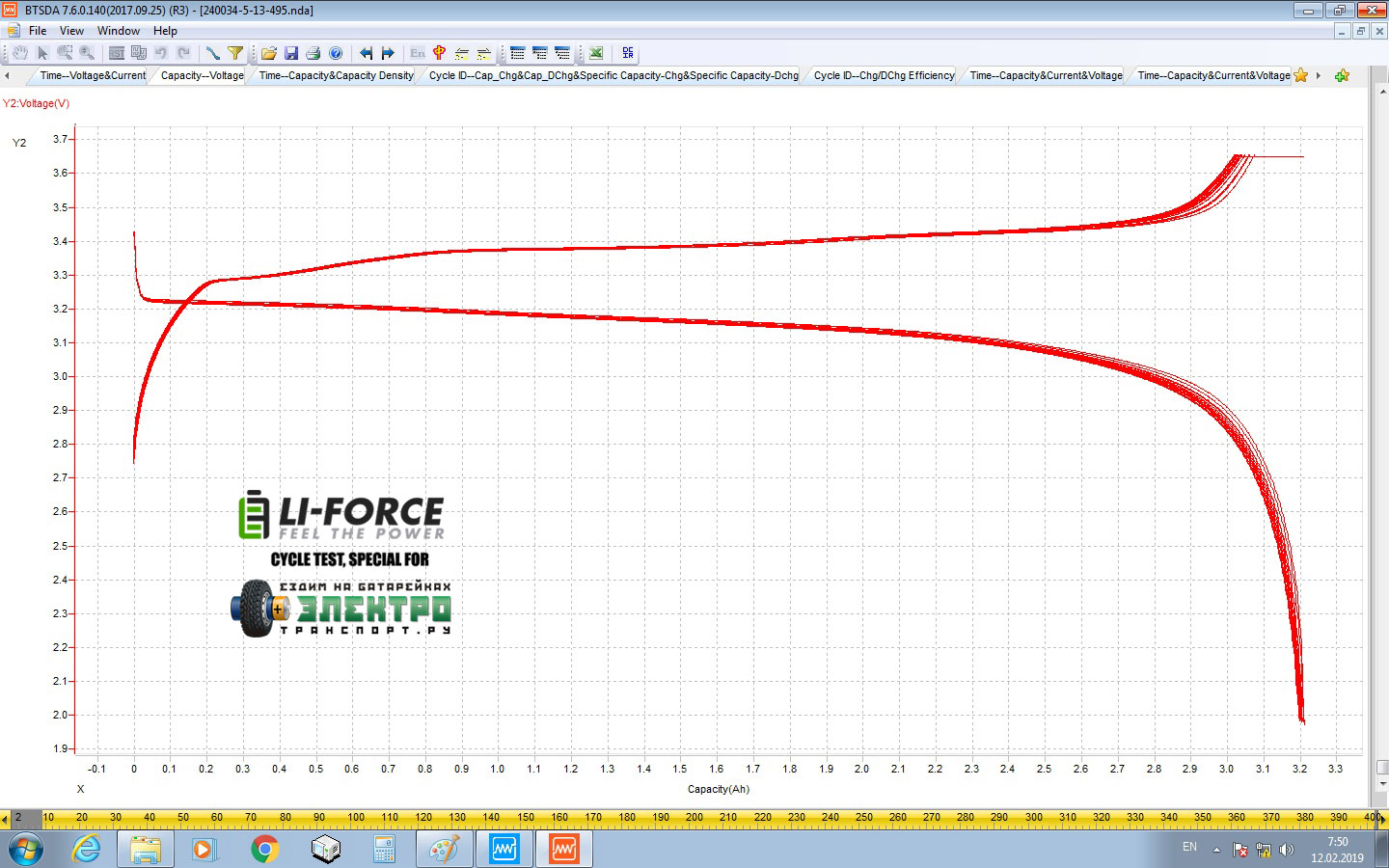Click the undo arrow icon
The height and width of the screenshot is (868, 1389).
pos(161,53)
